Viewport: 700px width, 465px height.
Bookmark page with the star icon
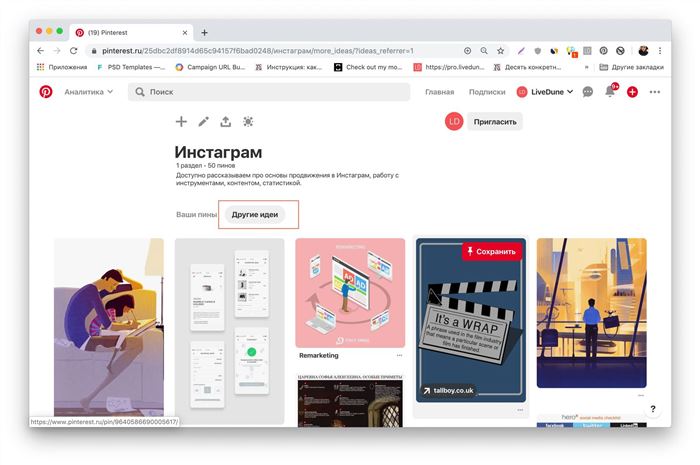(x=500, y=51)
